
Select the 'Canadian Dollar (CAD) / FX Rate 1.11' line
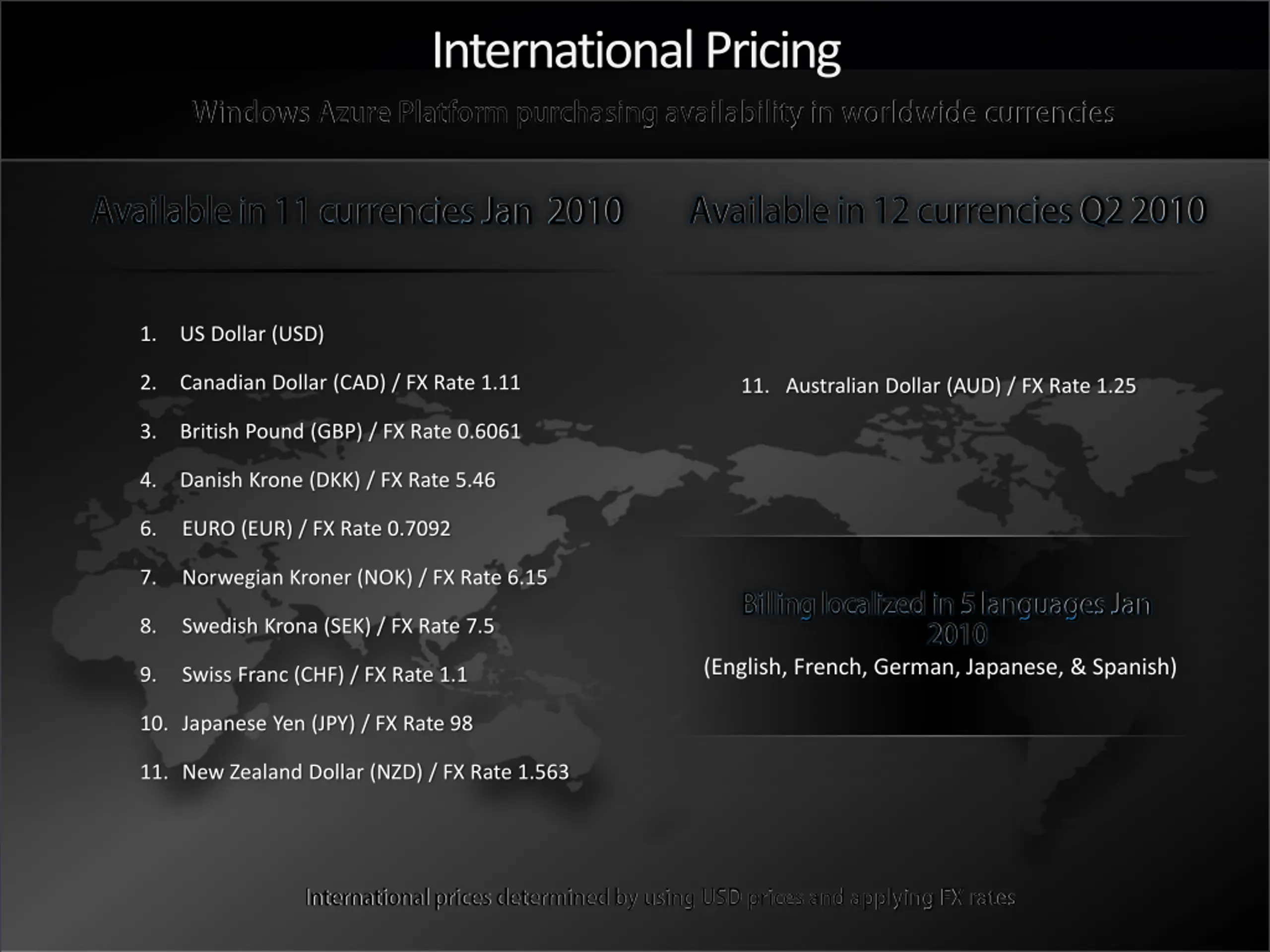pyautogui.click(x=330, y=383)
